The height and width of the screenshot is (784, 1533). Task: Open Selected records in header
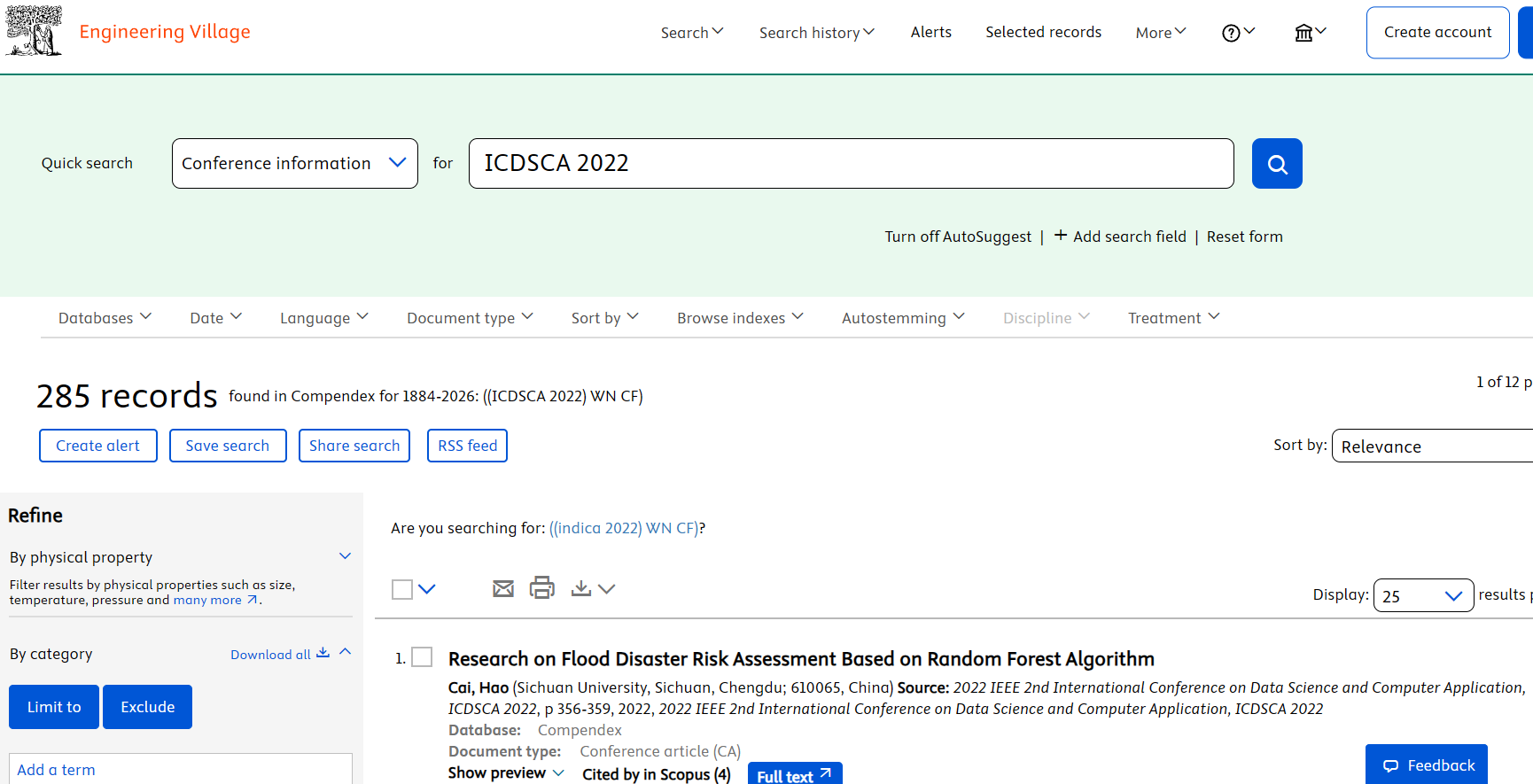pos(1043,32)
